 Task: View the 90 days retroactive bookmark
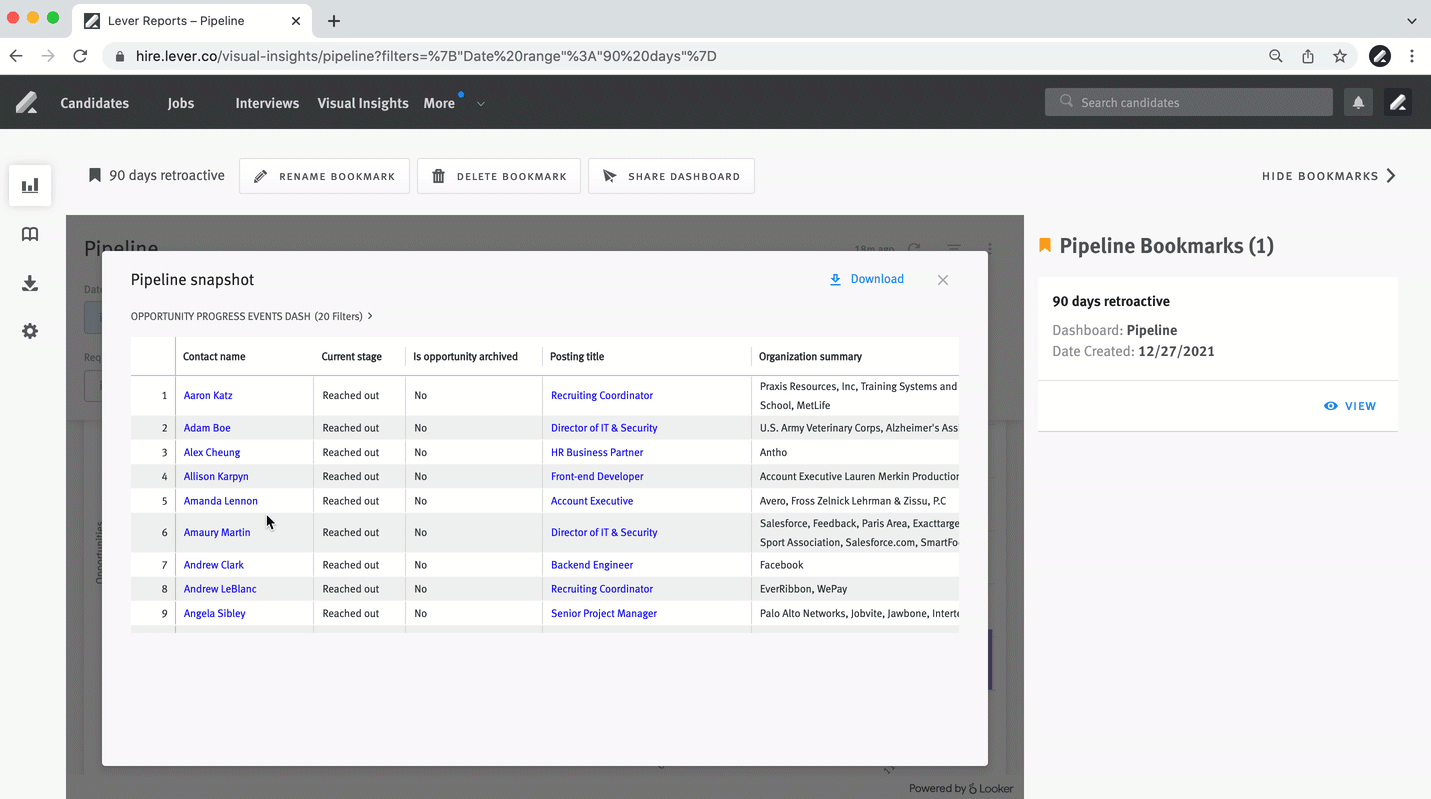(1350, 406)
